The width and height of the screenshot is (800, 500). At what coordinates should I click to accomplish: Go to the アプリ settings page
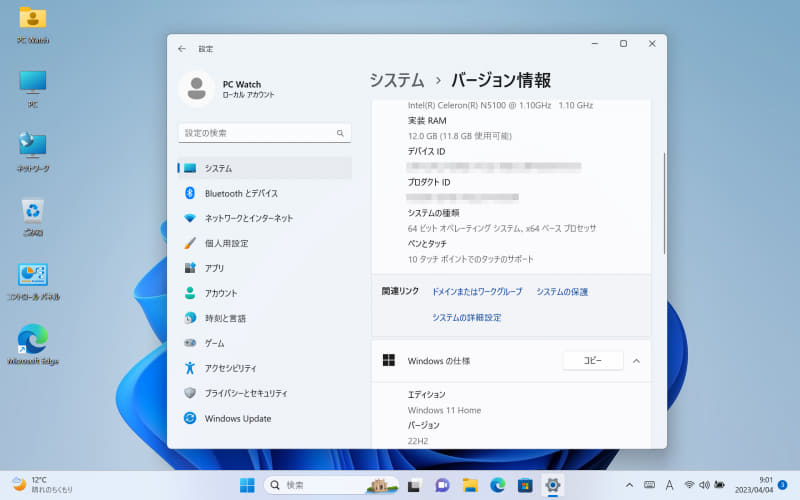click(264, 268)
